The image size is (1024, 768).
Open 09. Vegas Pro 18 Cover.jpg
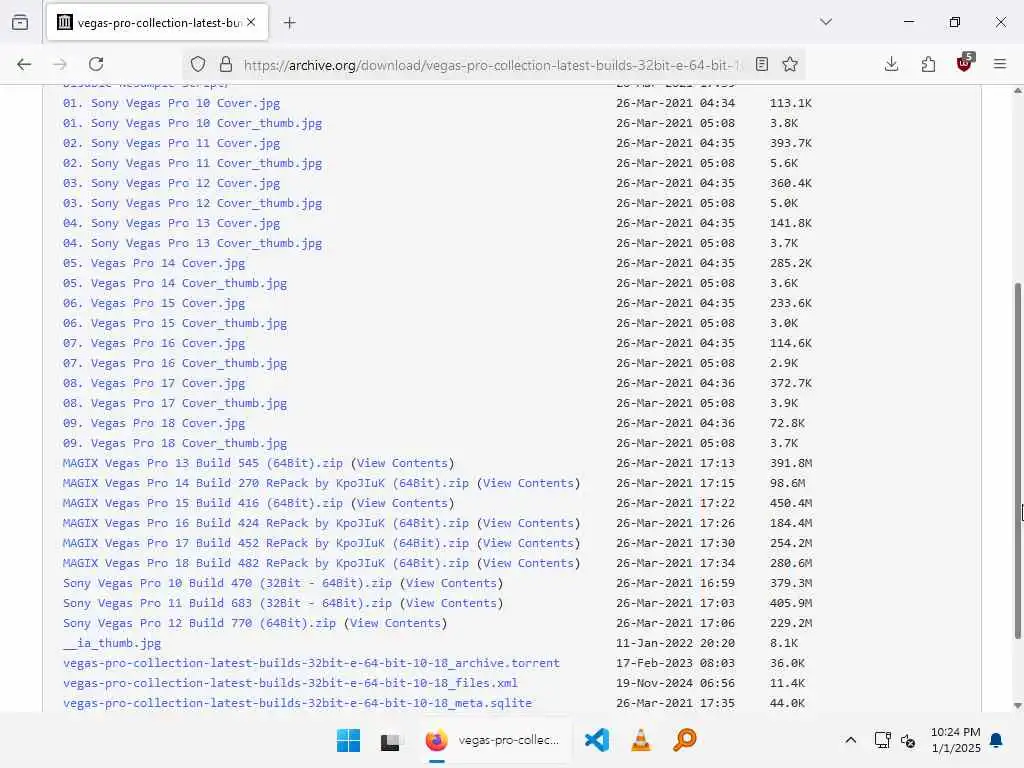pyautogui.click(x=153, y=423)
